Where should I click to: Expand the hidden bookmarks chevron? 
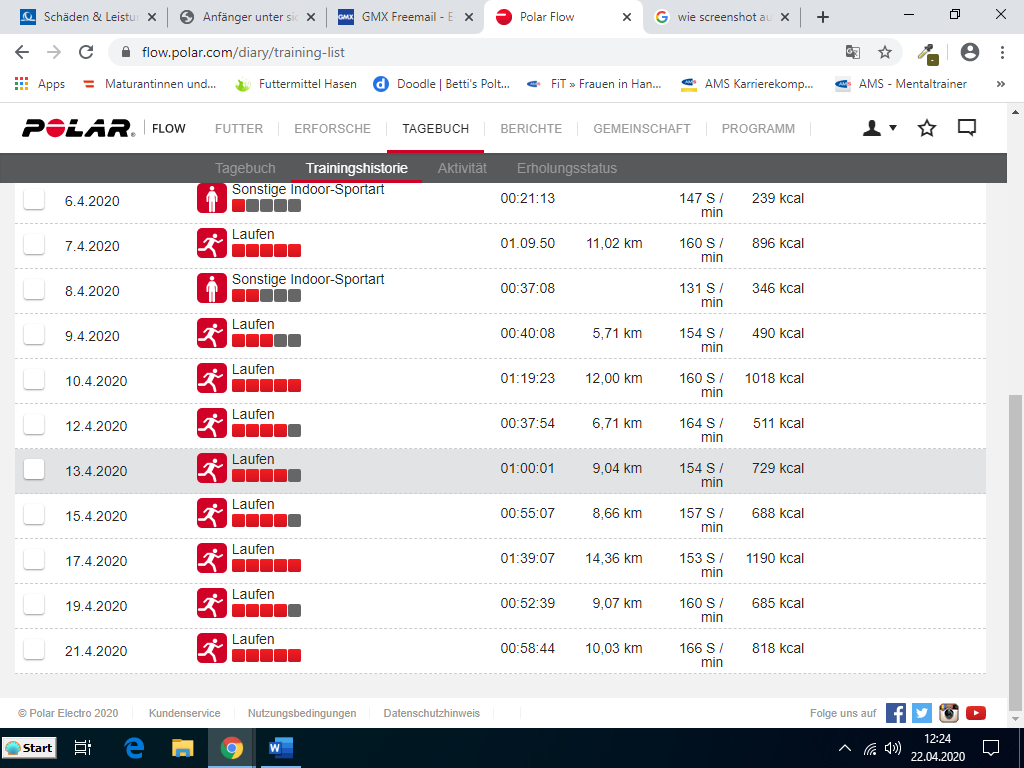coord(1001,85)
